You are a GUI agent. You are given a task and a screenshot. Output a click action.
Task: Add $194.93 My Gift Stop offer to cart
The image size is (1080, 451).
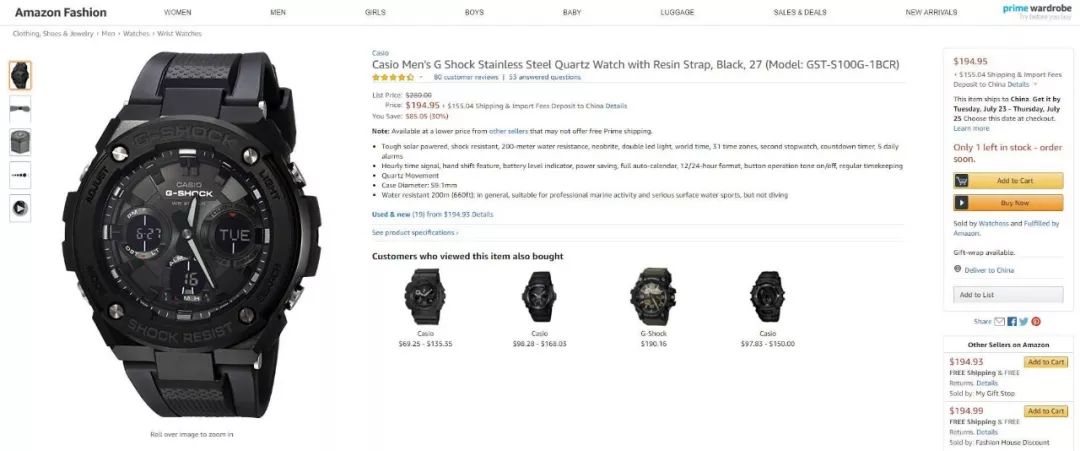tap(1046, 362)
